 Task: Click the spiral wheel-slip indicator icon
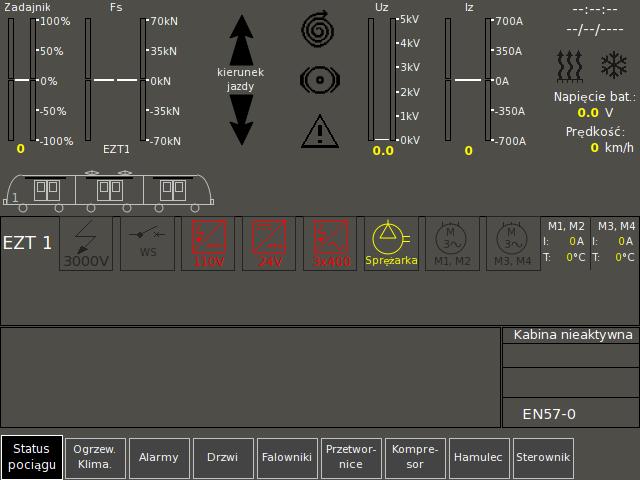[318, 29]
